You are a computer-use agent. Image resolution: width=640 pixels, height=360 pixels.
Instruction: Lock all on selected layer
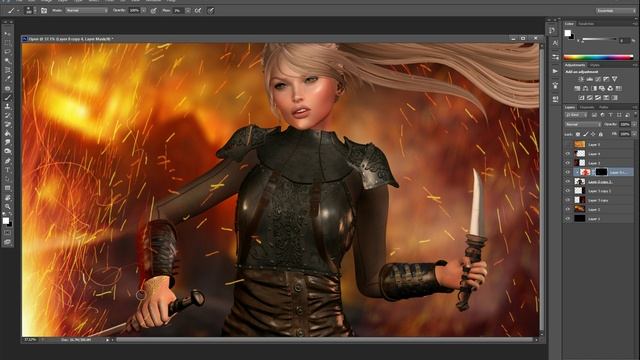(x=600, y=134)
